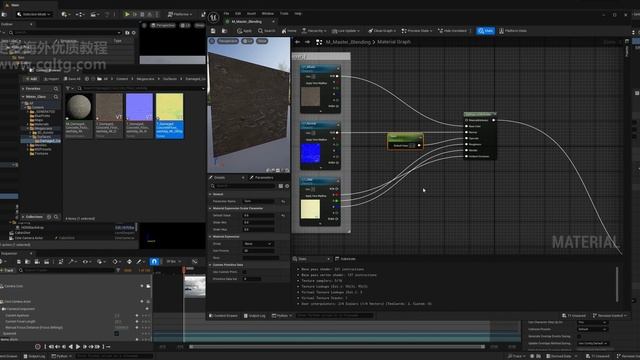This screenshot has height=360, width=640.
Task: Click the Content Drawer button in material editor
Action: (x=223, y=316)
